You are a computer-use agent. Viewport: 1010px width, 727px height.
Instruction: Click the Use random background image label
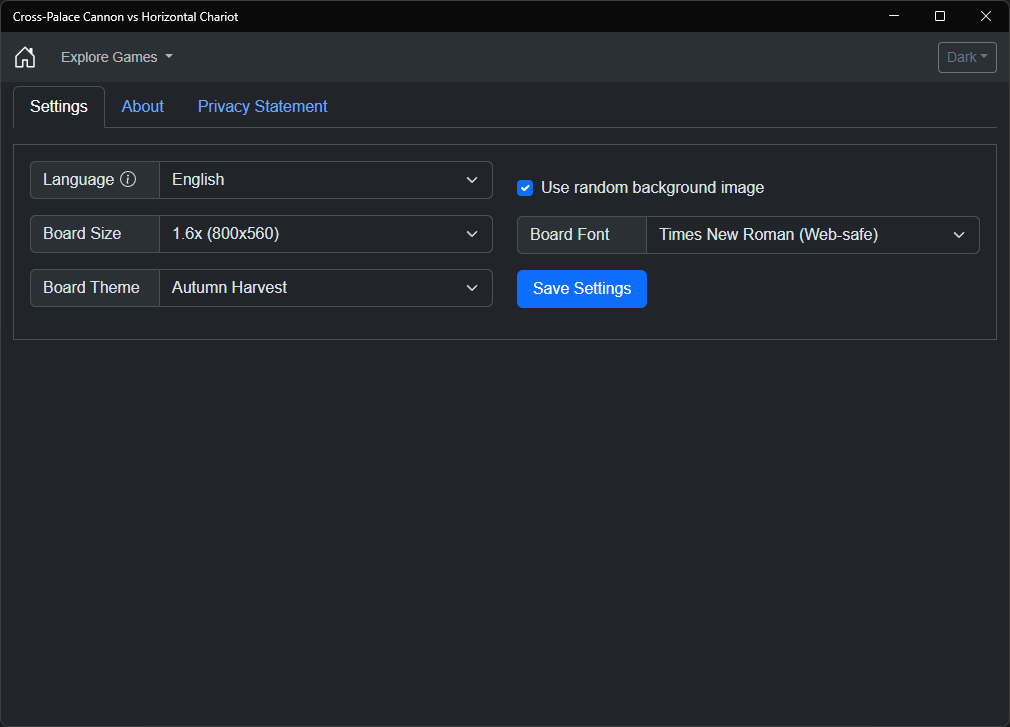(x=652, y=187)
